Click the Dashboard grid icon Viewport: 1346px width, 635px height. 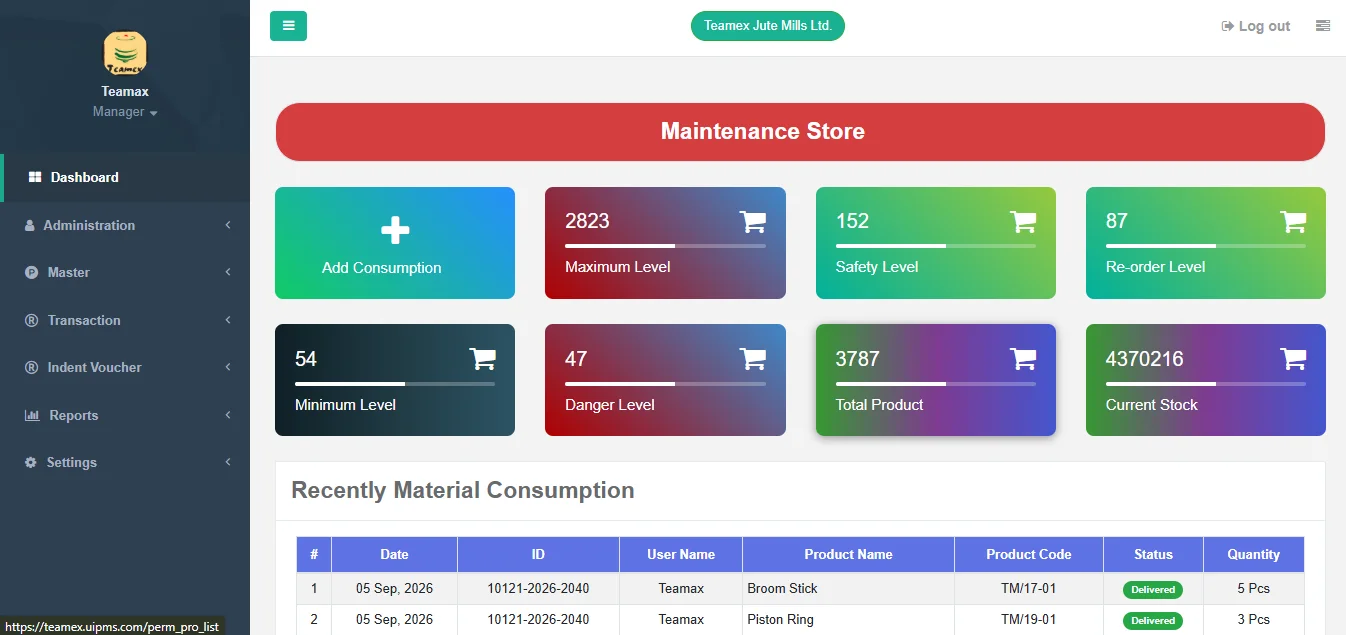coord(35,177)
